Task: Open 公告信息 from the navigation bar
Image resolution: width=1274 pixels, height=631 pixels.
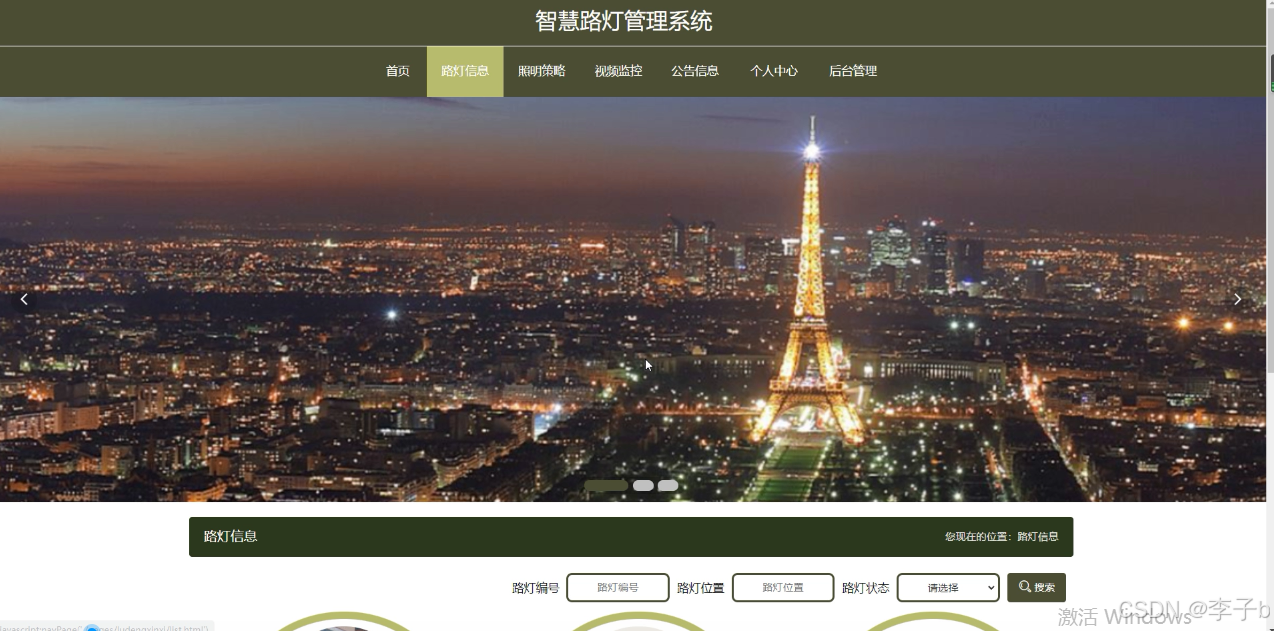Action: (695, 71)
